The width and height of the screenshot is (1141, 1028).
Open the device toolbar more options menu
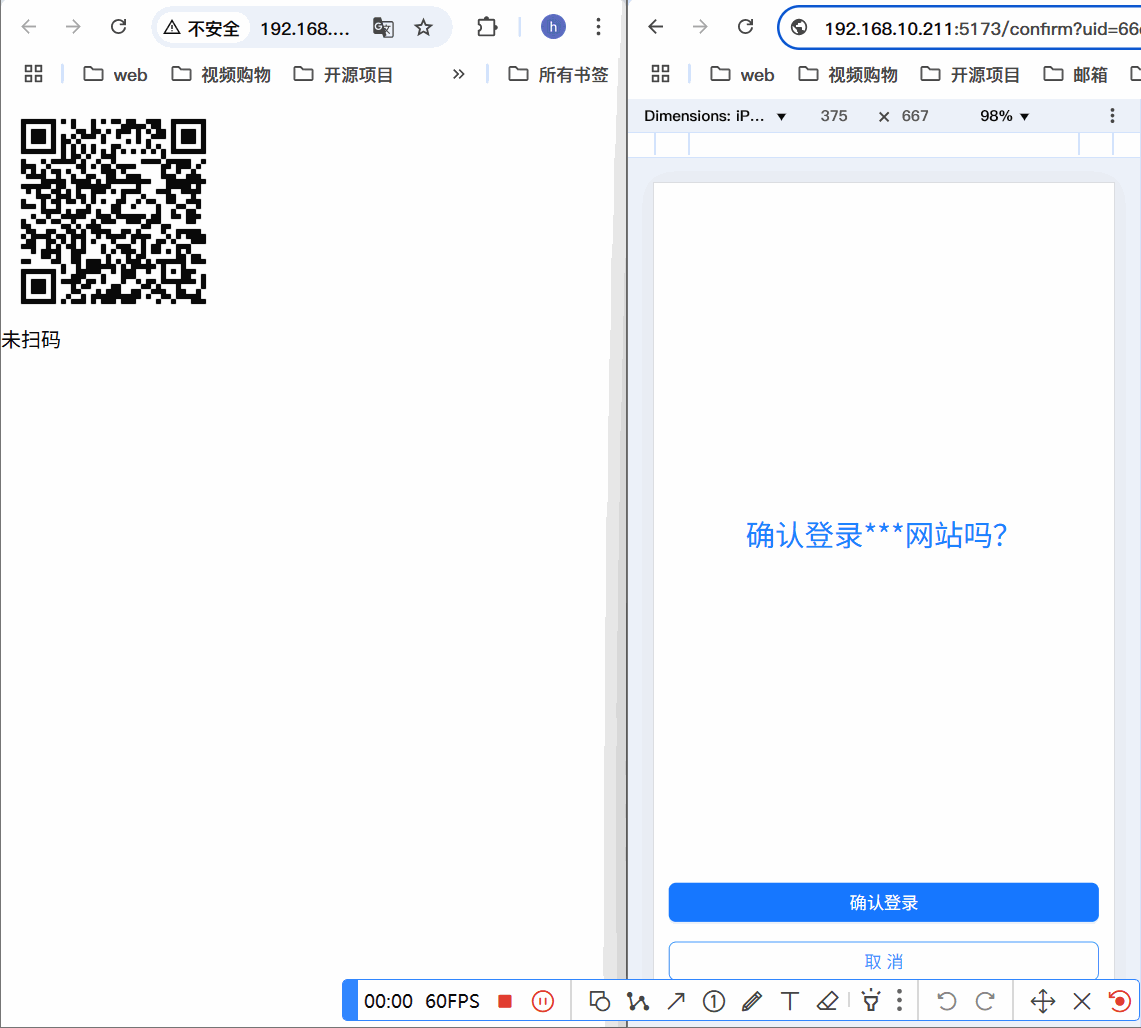tap(1112, 115)
